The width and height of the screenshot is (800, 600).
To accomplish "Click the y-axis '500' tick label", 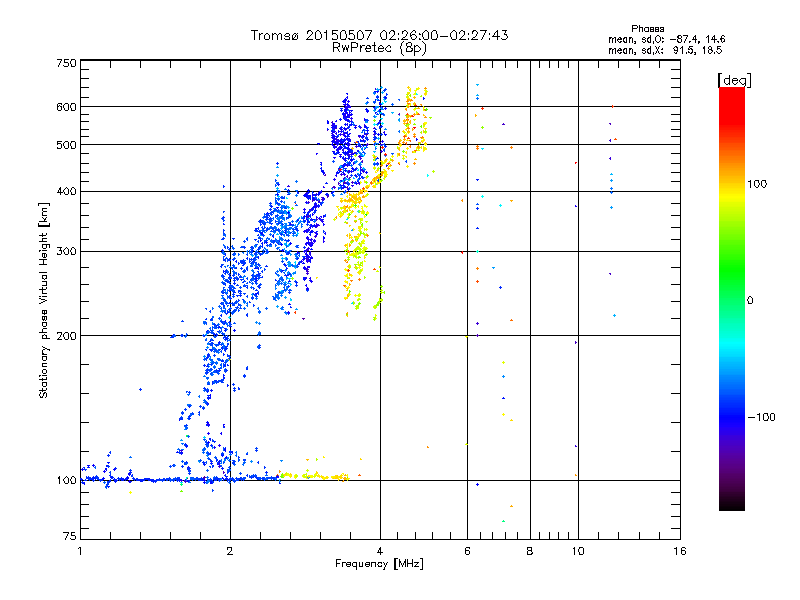I will (x=66, y=145).
